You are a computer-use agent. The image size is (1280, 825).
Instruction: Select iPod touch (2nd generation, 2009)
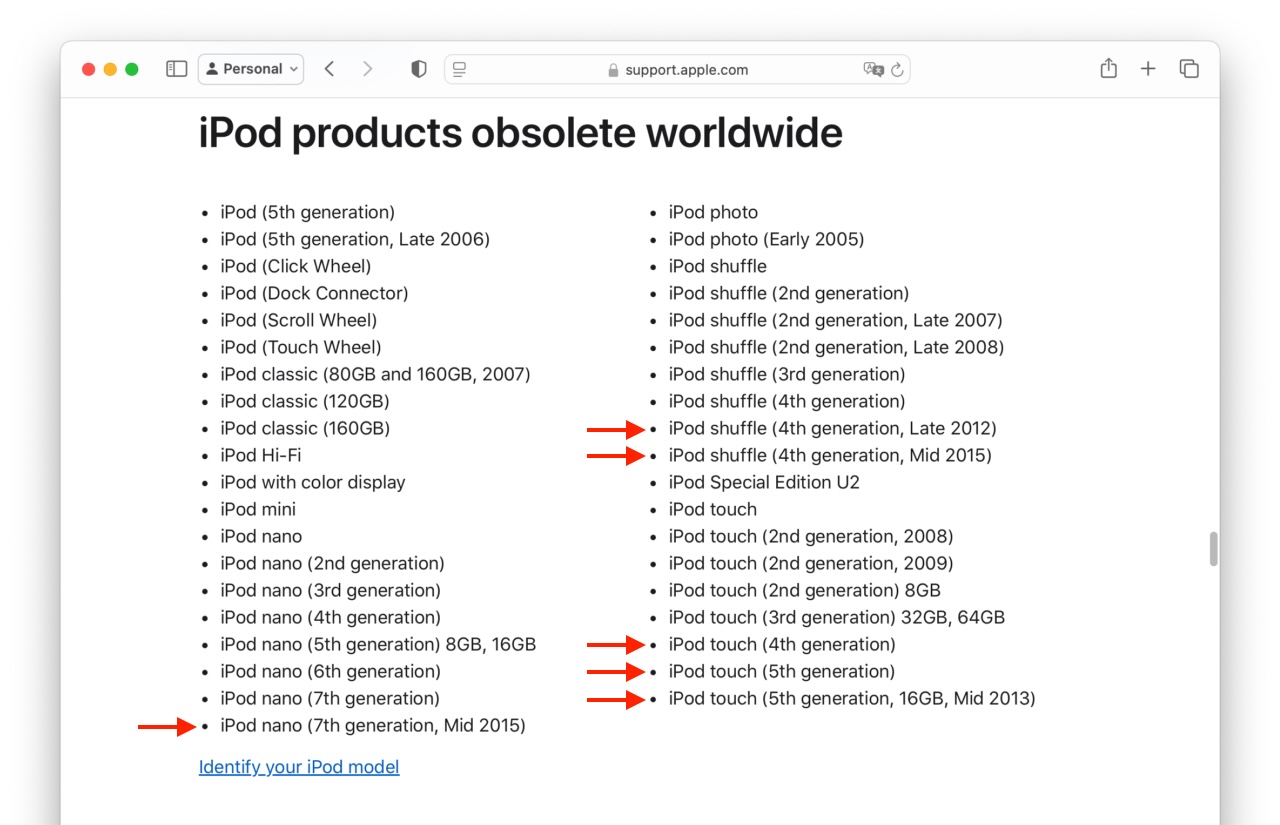[x=811, y=563]
